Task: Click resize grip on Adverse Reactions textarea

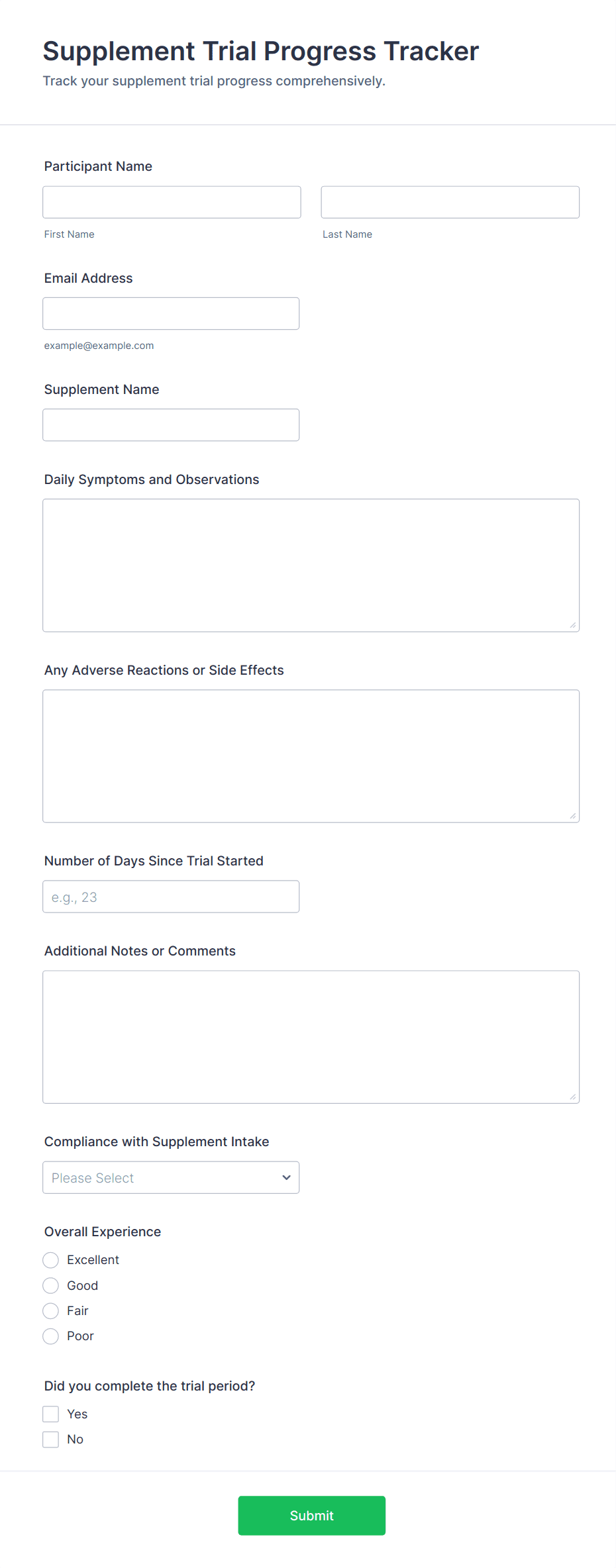Action: tap(573, 816)
